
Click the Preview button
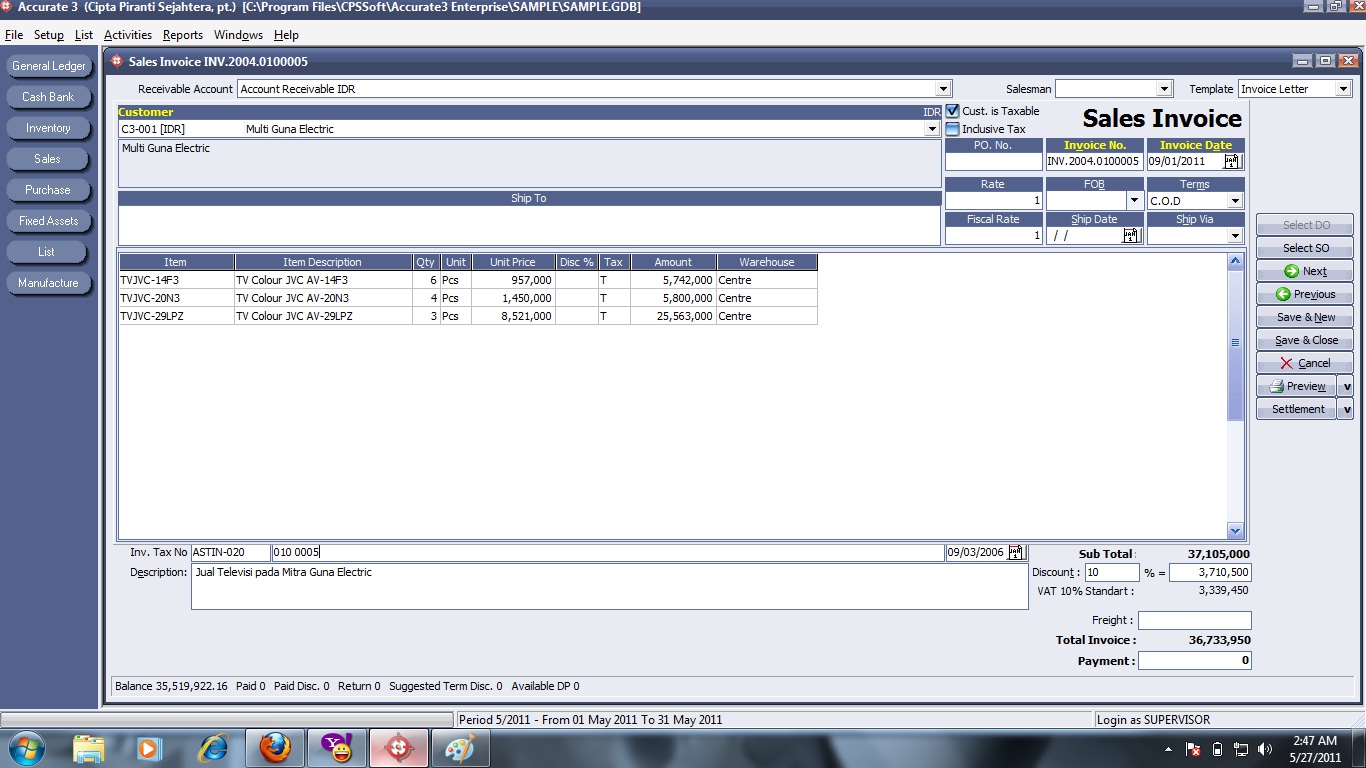coord(1297,386)
